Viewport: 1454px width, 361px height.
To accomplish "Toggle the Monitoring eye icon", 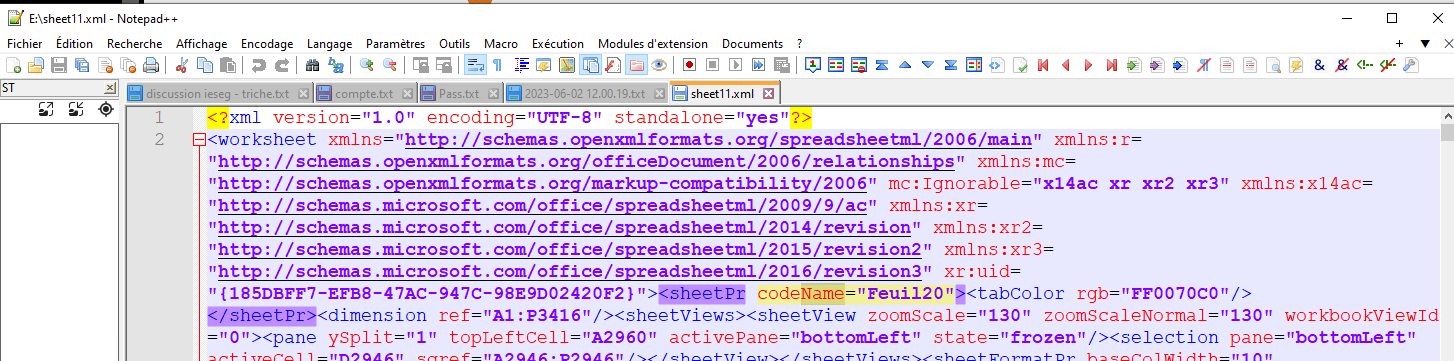I will point(659,65).
